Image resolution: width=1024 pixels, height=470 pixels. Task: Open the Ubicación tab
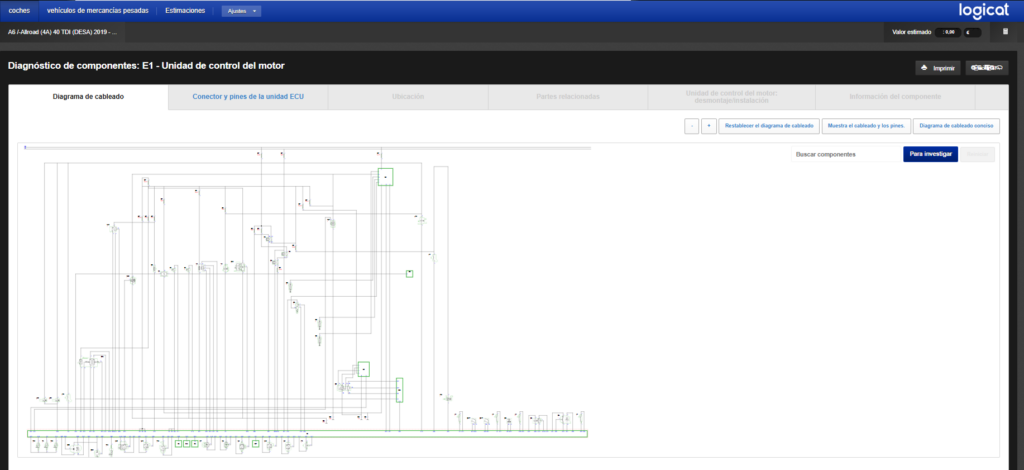pyautogui.click(x=408, y=97)
